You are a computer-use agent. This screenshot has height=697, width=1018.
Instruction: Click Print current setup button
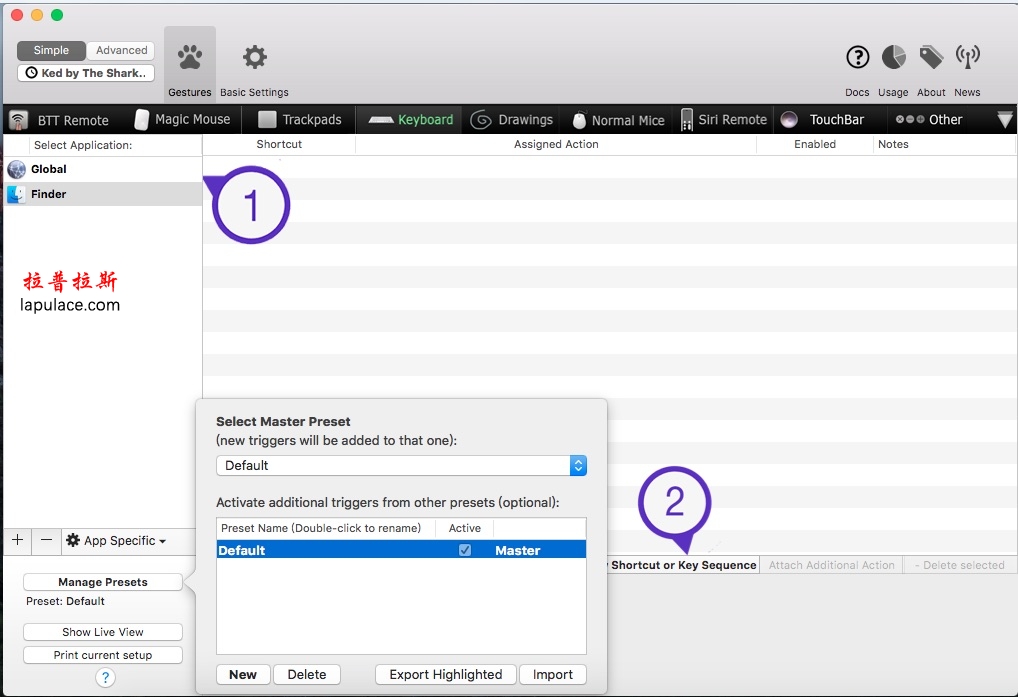tap(103, 655)
